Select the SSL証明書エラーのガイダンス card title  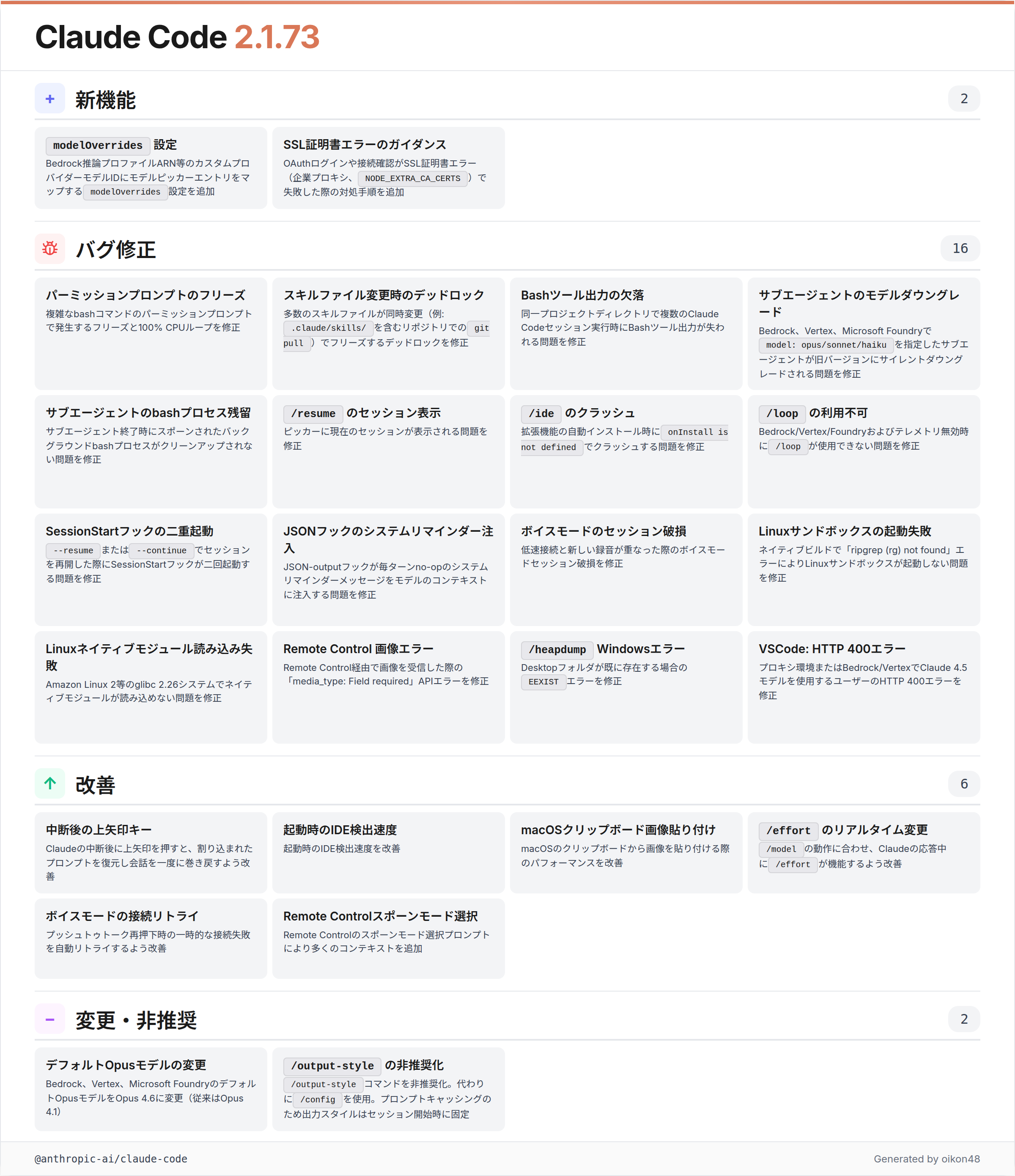365,145
